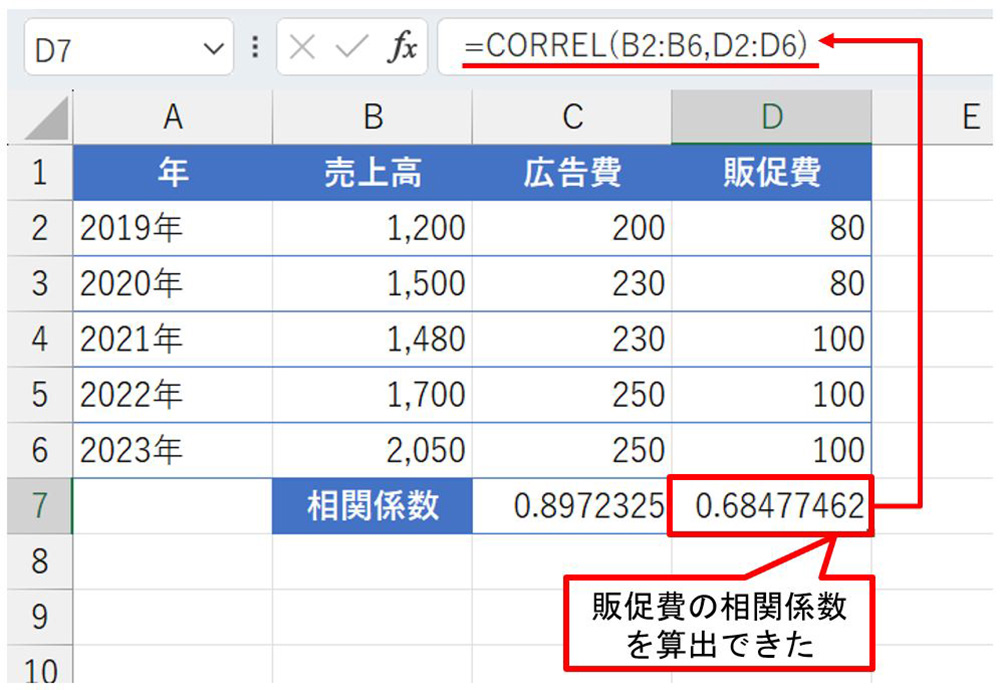Screen dimensions: 1000x690
Task: Click the 販促費 header cell
Action: click(772, 173)
